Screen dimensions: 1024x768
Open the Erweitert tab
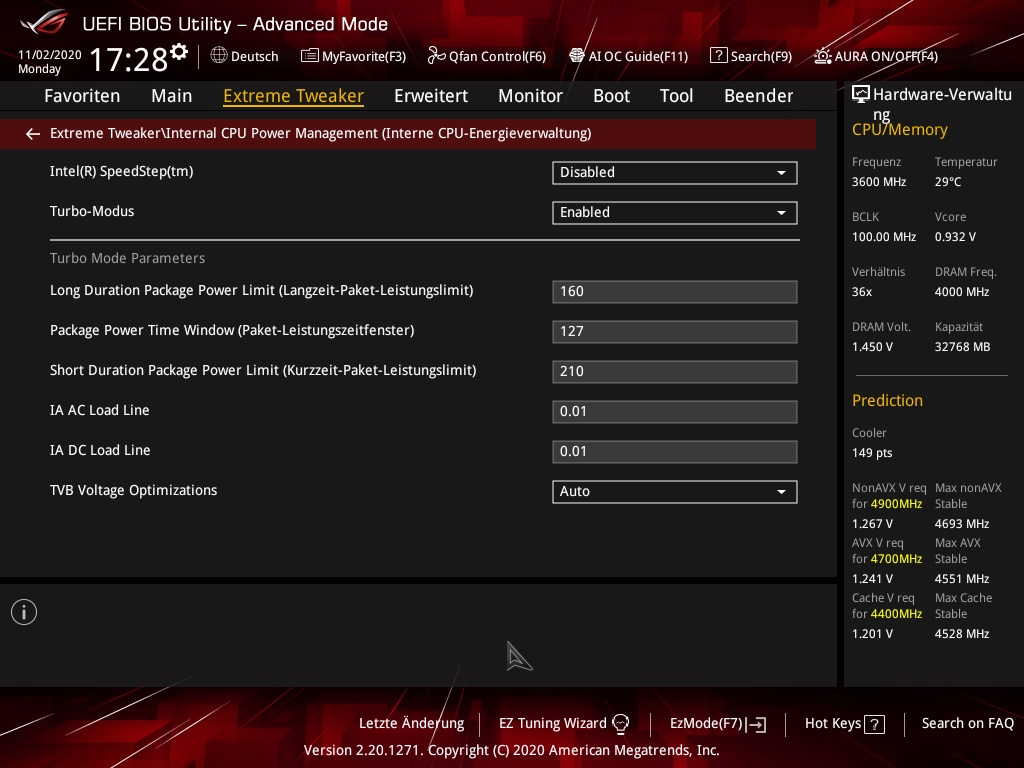click(431, 96)
